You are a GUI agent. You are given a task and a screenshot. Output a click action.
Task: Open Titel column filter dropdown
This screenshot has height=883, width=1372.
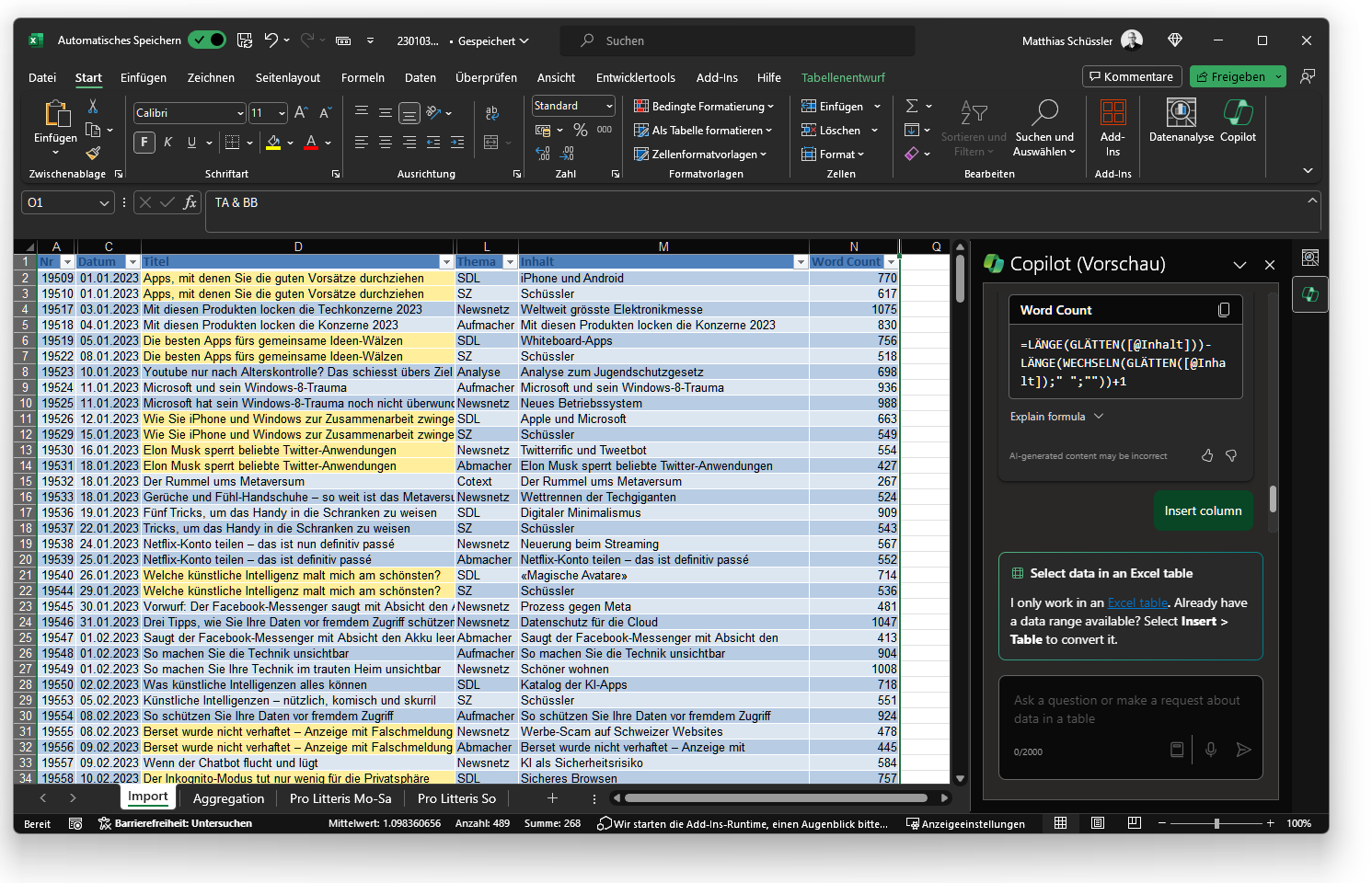coord(446,262)
